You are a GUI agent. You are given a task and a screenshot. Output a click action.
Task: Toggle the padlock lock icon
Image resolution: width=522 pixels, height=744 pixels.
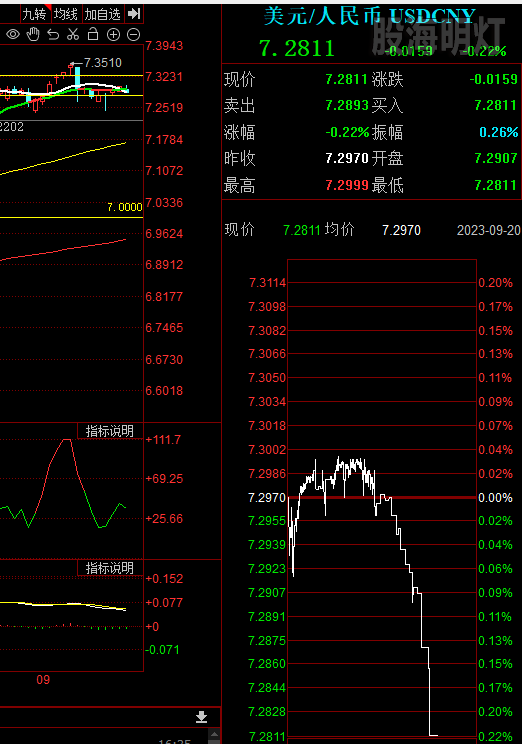[x=93, y=34]
